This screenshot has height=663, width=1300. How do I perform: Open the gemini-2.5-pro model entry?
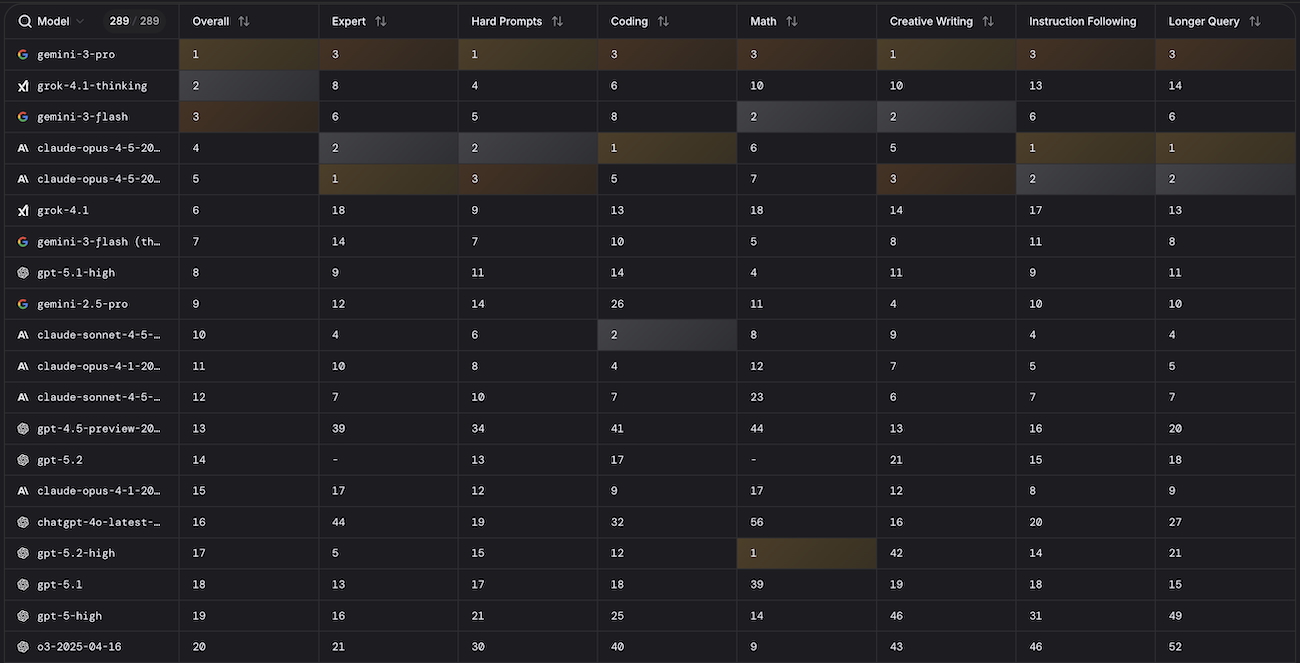click(82, 304)
